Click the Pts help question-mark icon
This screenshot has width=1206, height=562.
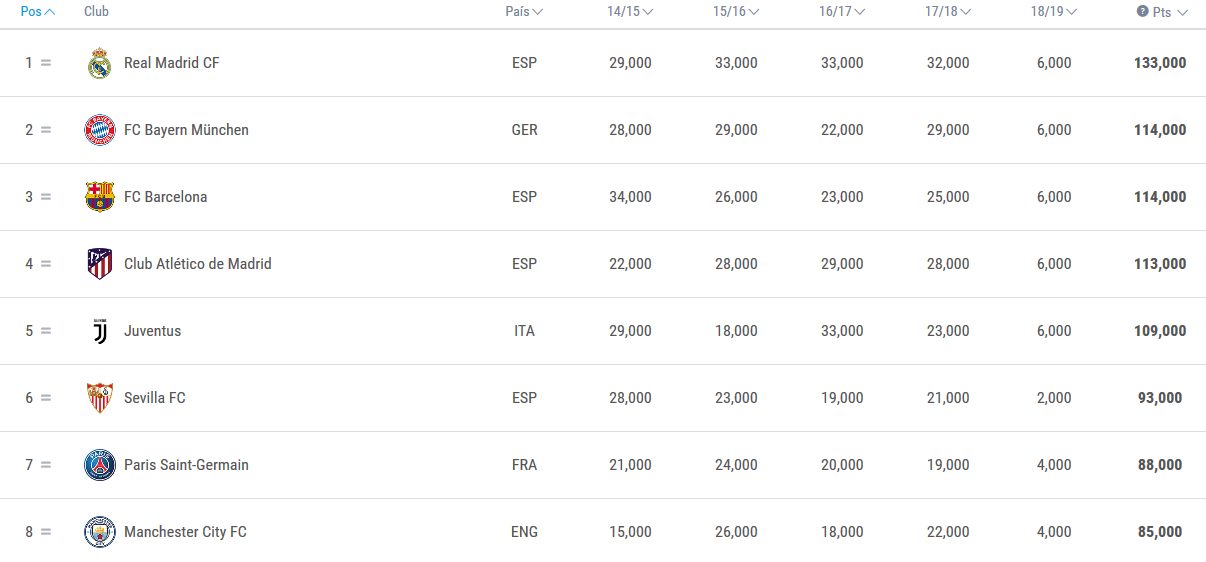tap(1142, 12)
